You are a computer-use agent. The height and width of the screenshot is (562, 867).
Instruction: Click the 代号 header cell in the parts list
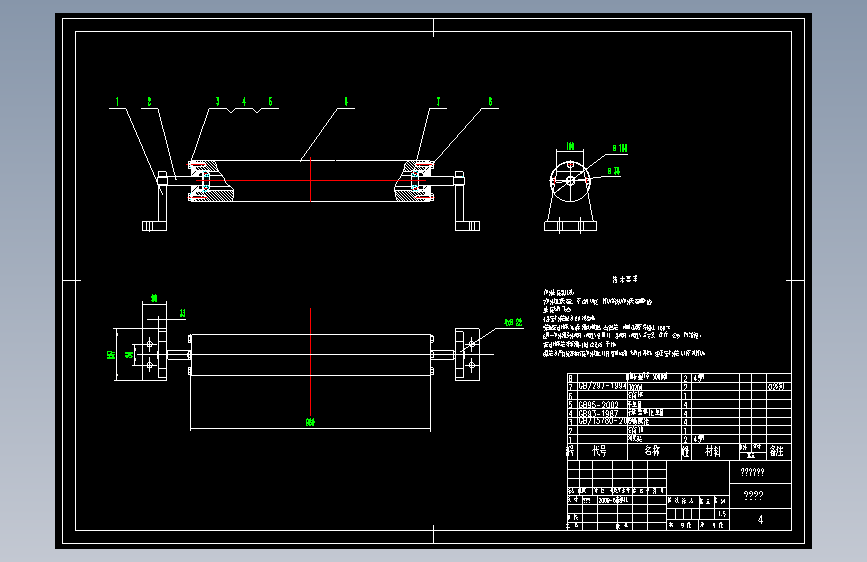[600, 451]
